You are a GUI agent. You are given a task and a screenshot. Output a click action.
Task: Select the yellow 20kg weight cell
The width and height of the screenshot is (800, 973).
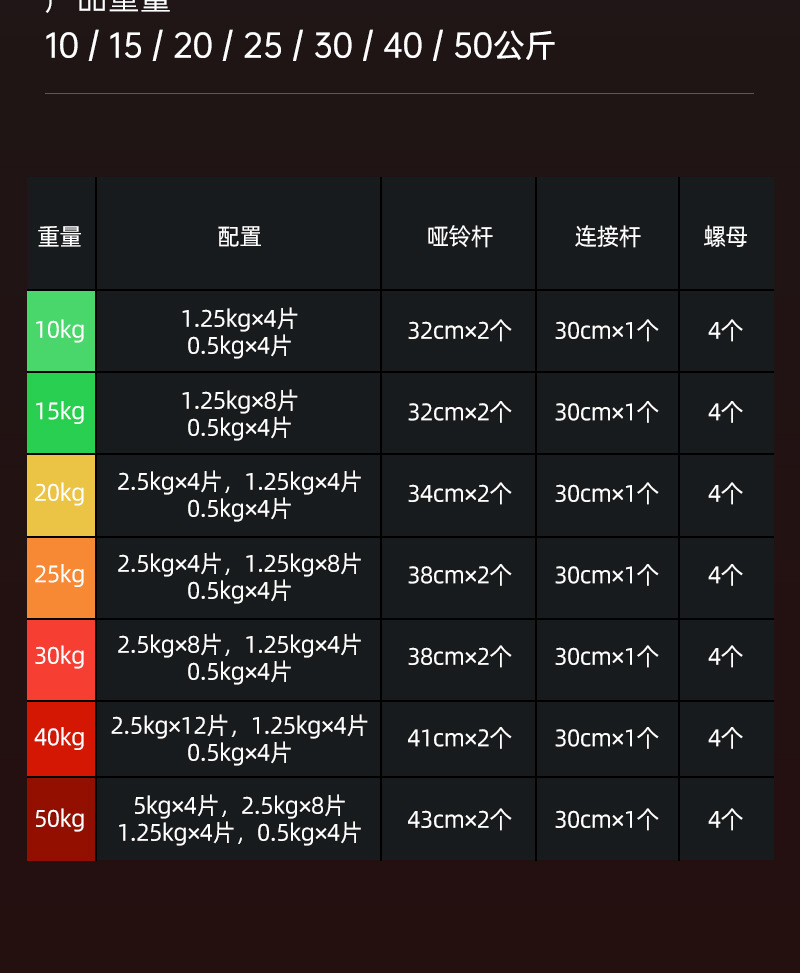pos(61,495)
